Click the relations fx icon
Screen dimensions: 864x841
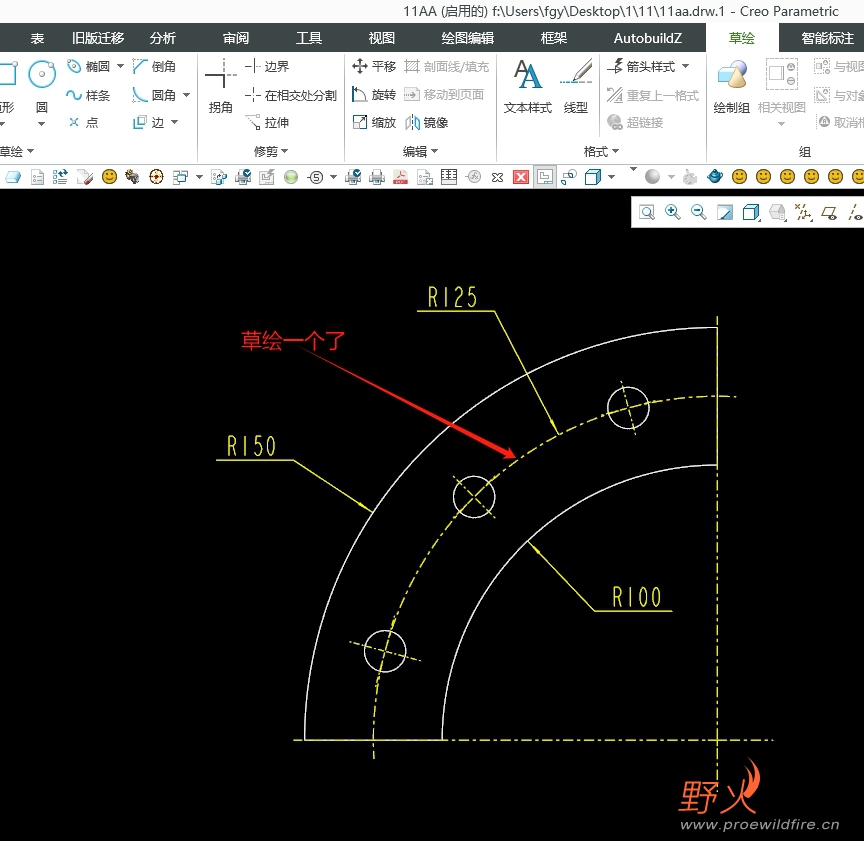(x=473, y=177)
